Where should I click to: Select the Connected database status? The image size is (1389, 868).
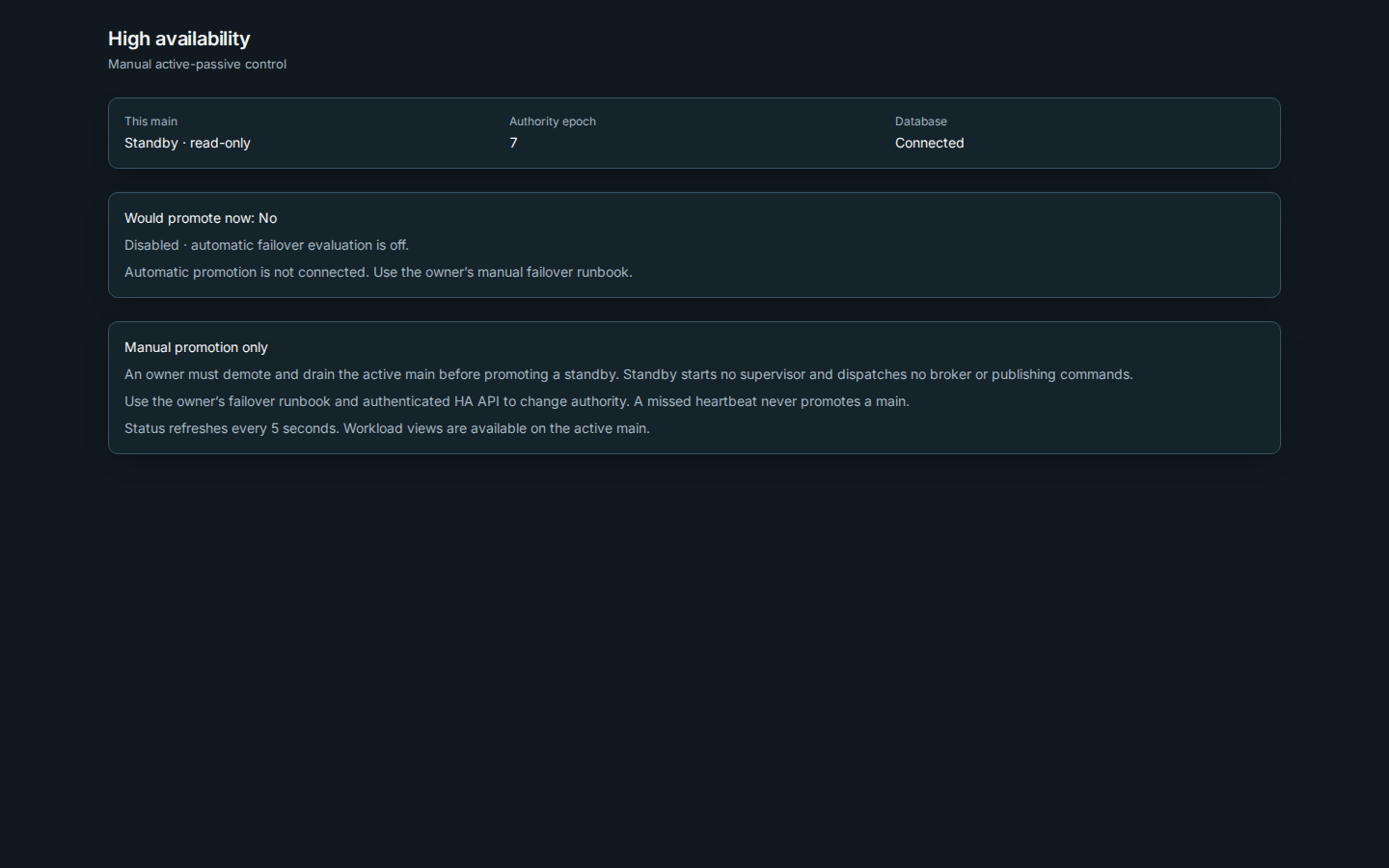930,143
